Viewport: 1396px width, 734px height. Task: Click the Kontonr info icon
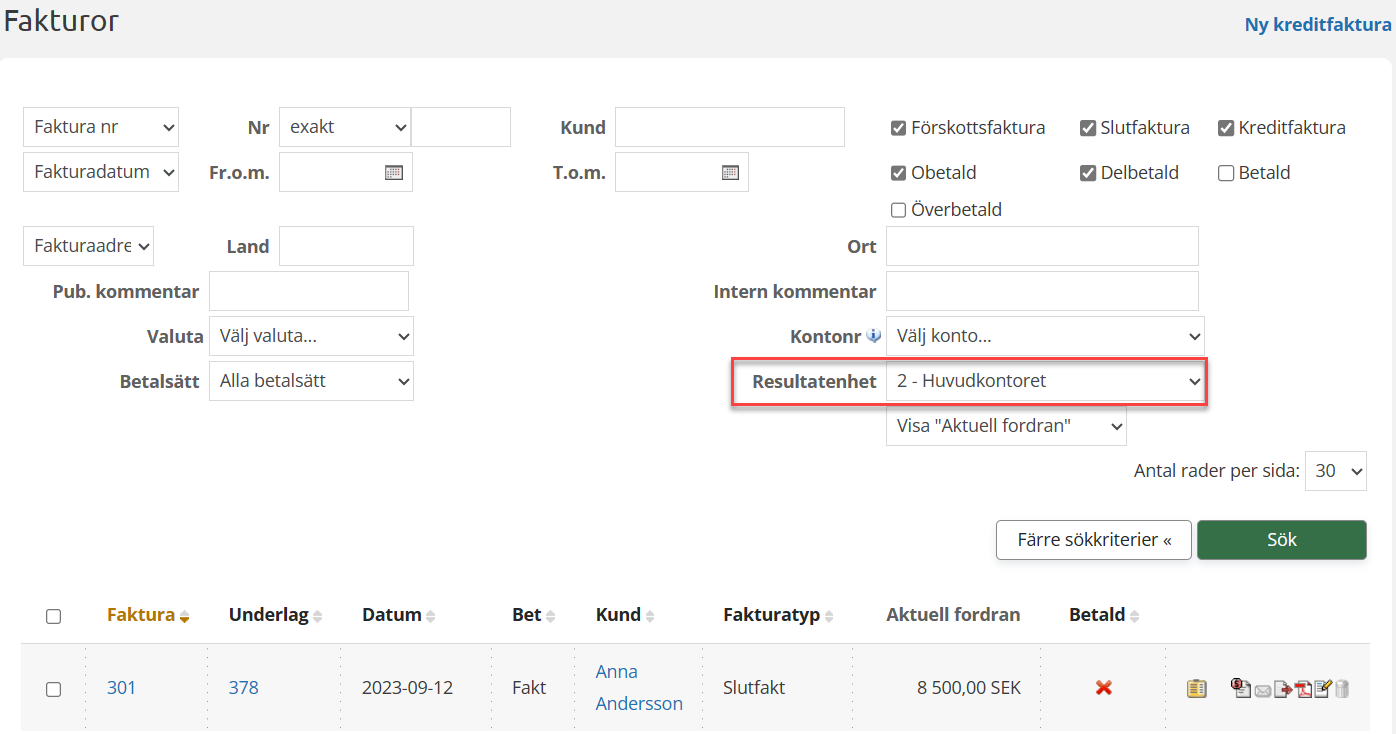pyautogui.click(x=873, y=336)
